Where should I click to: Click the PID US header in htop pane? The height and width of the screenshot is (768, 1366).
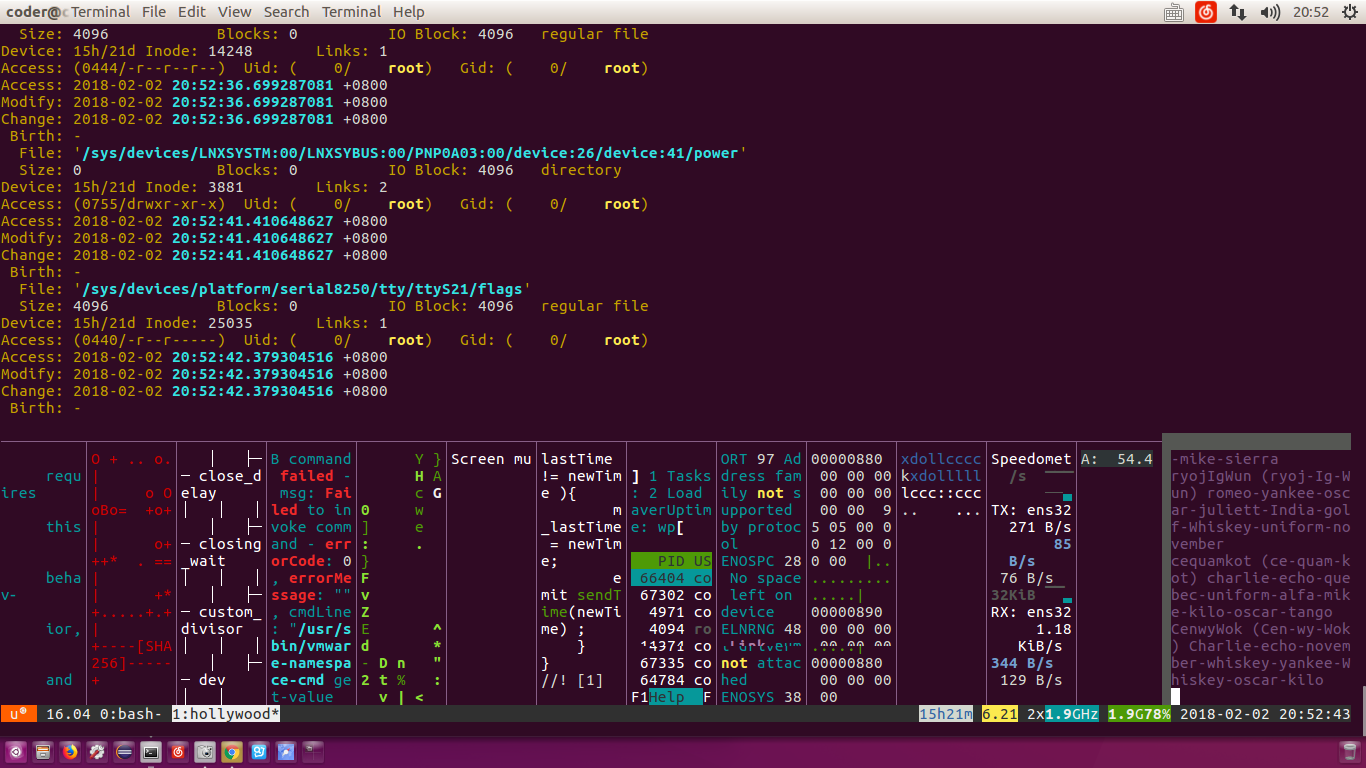[671, 561]
